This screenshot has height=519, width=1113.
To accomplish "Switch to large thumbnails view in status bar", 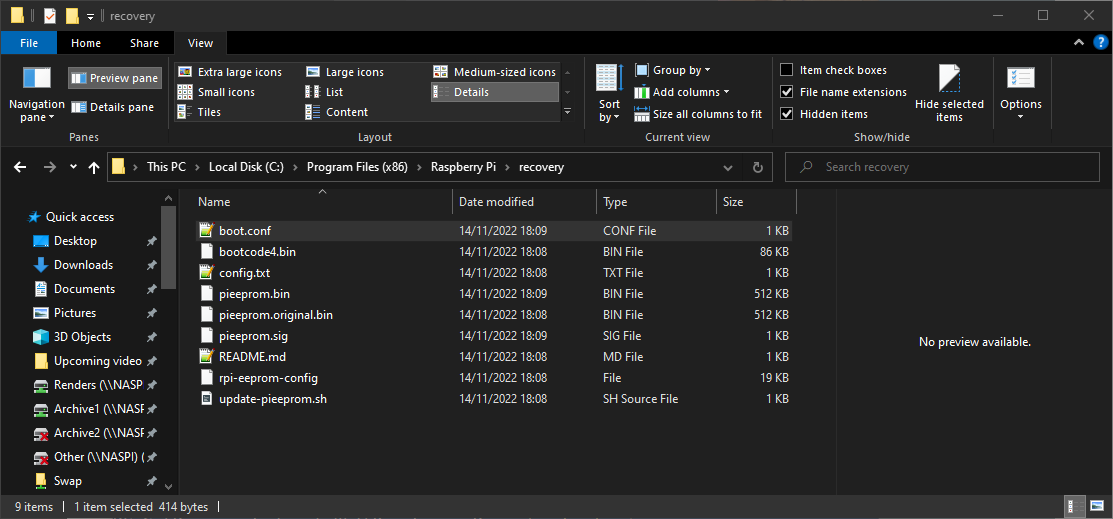I will tap(1097, 506).
